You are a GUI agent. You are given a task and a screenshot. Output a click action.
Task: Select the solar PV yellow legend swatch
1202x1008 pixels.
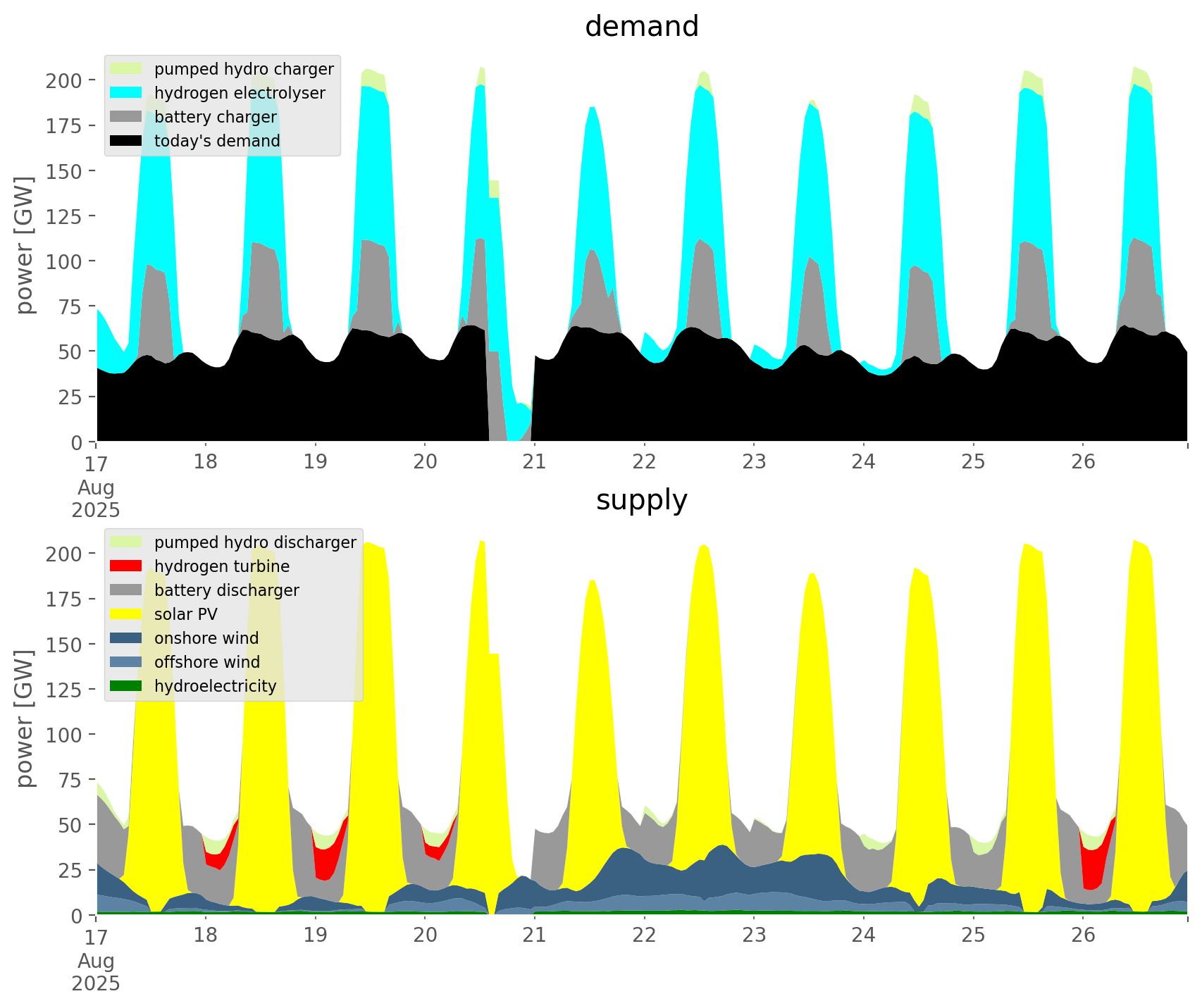coord(127,614)
